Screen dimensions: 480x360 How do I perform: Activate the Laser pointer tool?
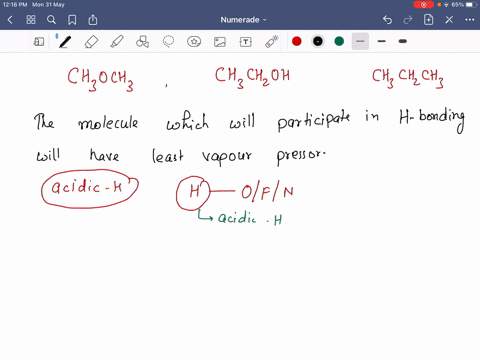coord(272,42)
